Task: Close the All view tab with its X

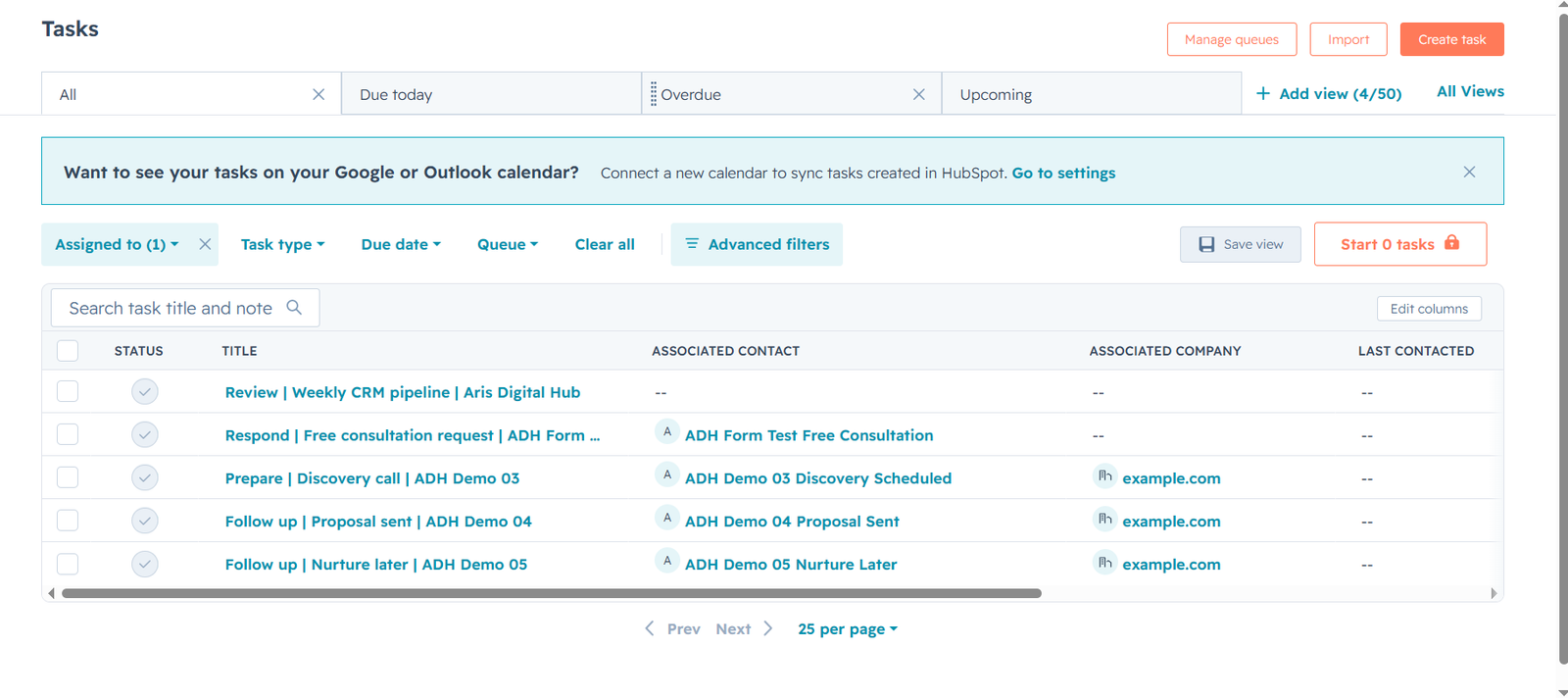Action: click(x=318, y=94)
